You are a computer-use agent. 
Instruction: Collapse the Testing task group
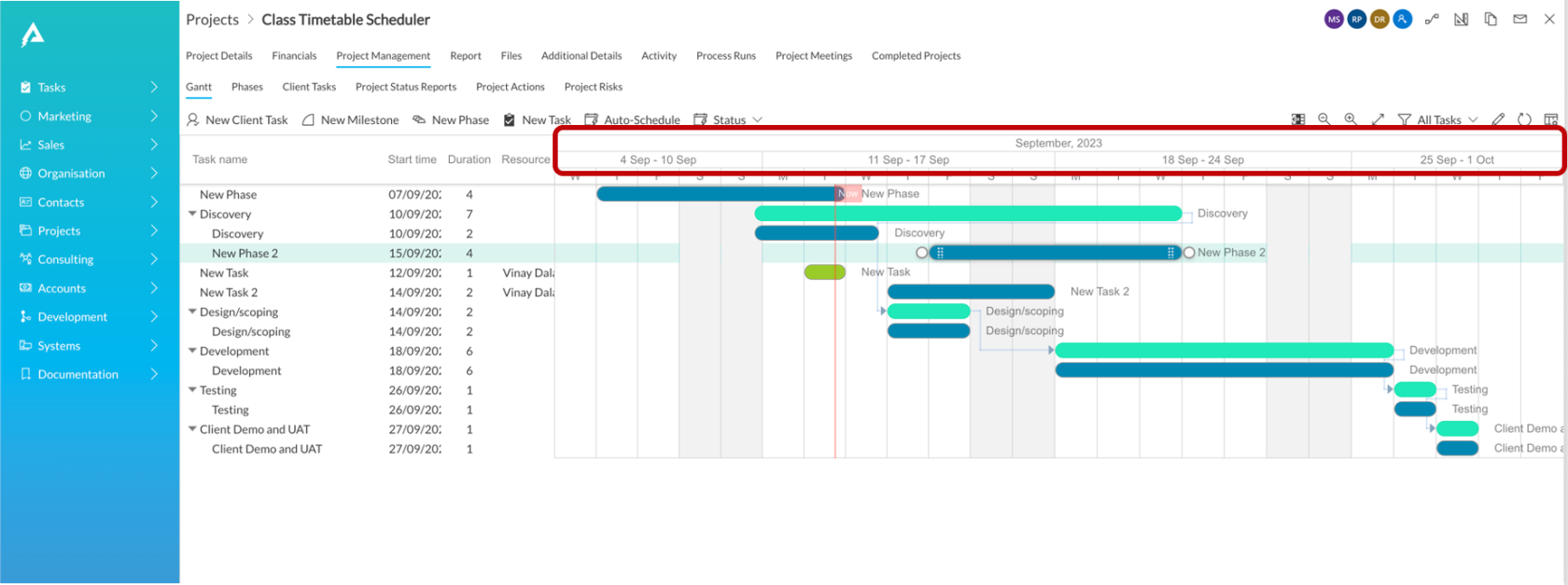[192, 390]
